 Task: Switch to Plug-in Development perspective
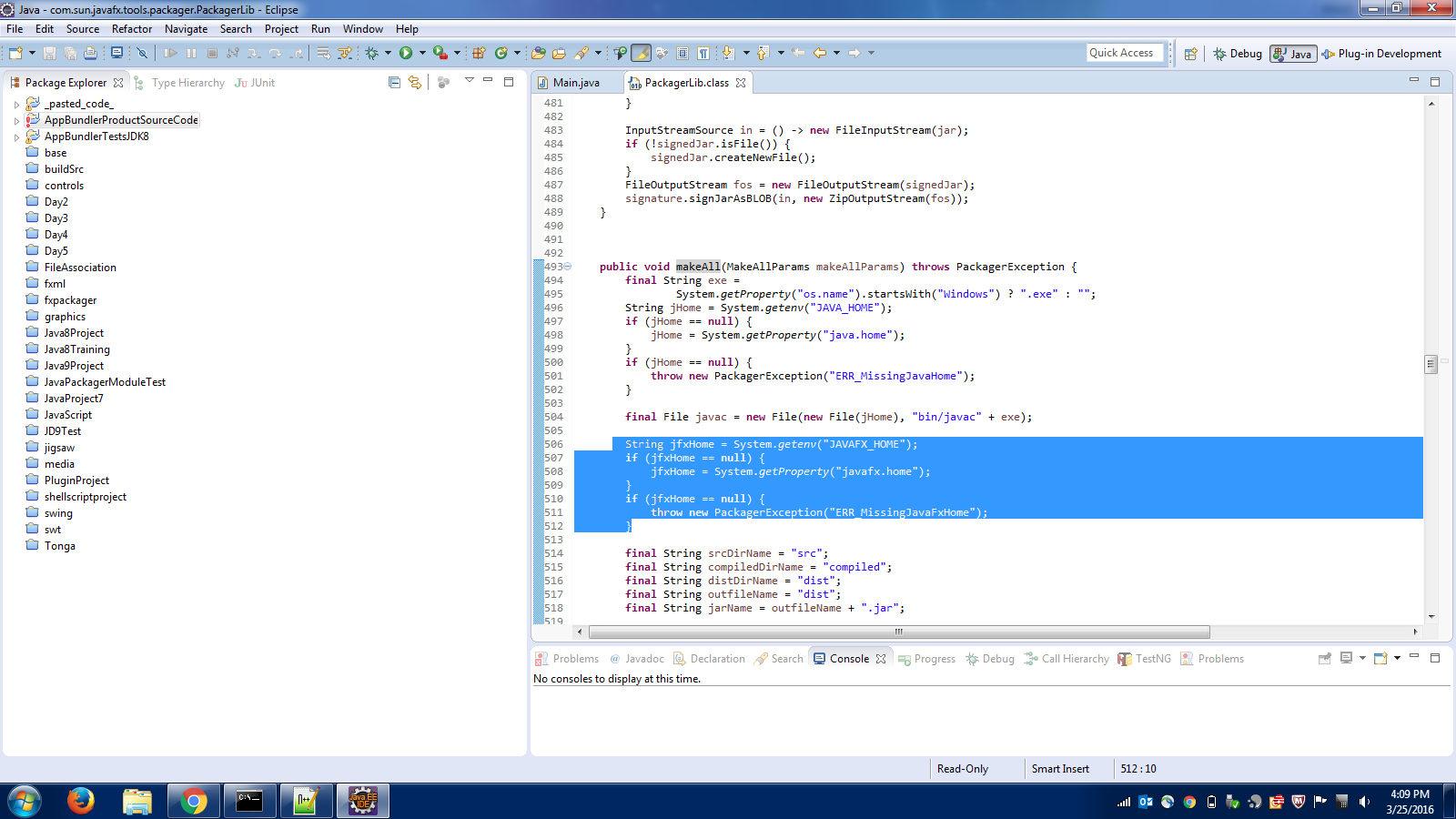(1381, 54)
